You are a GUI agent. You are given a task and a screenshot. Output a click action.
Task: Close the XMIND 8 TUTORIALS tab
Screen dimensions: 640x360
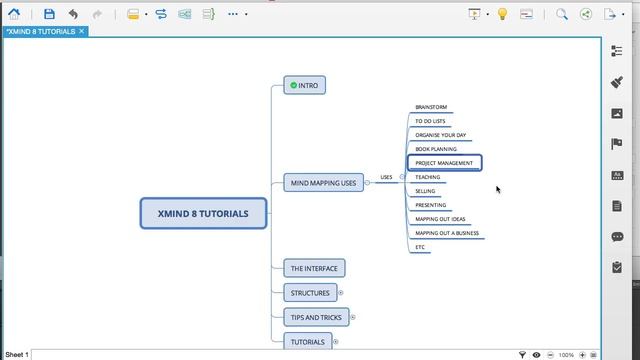82,31
